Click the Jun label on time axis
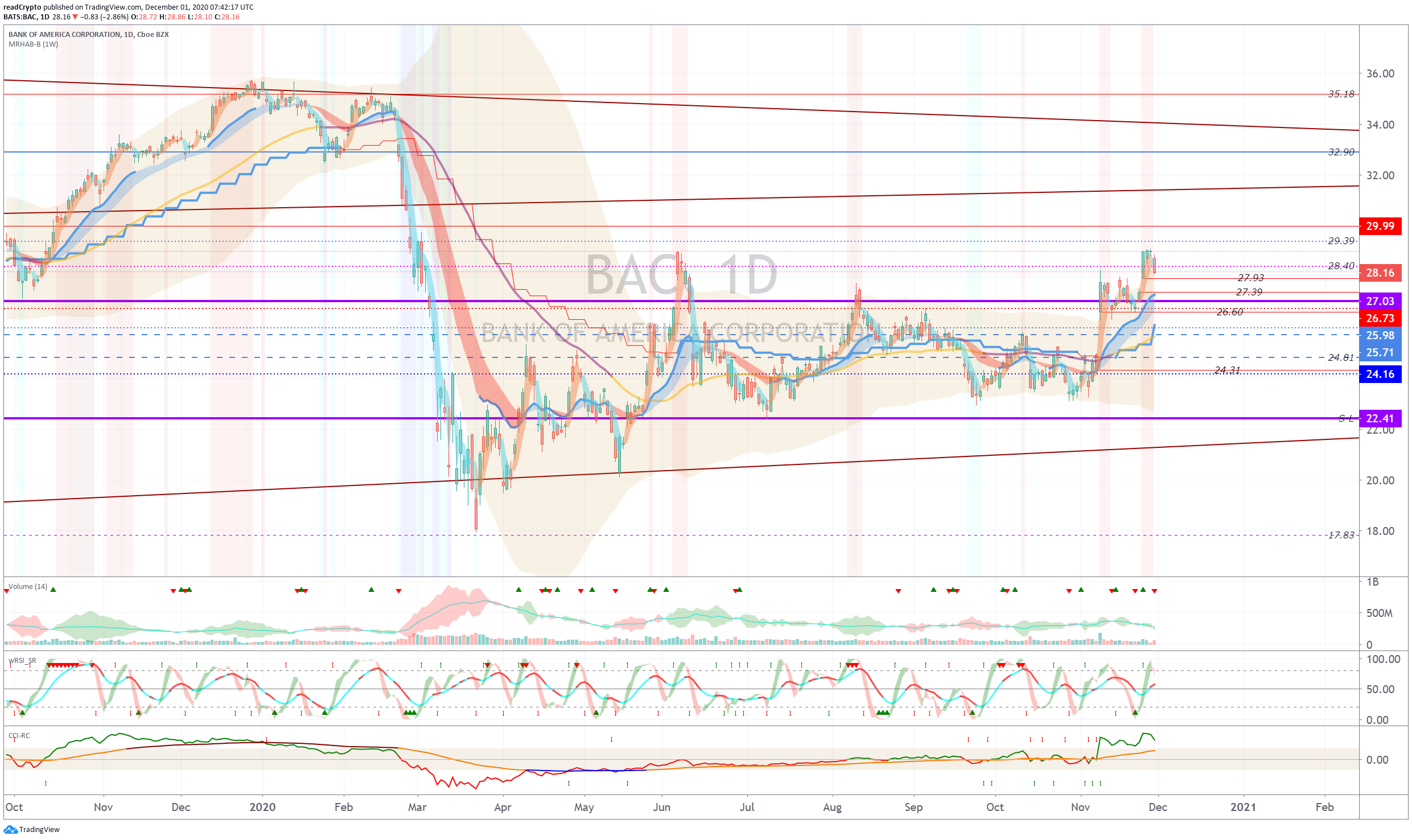This screenshot has width=1412, height=840. (662, 808)
